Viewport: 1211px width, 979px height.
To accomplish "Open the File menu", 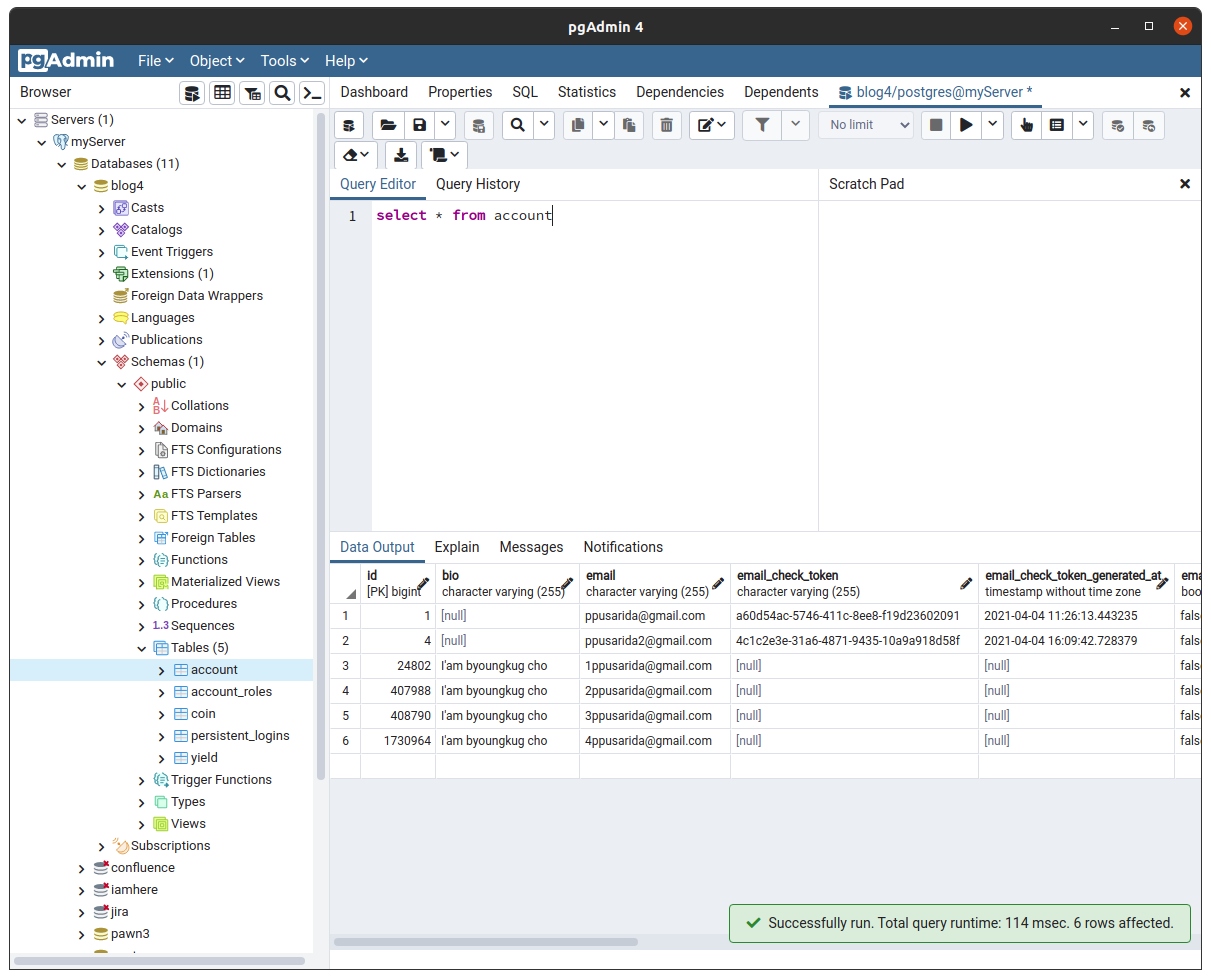I will [156, 61].
